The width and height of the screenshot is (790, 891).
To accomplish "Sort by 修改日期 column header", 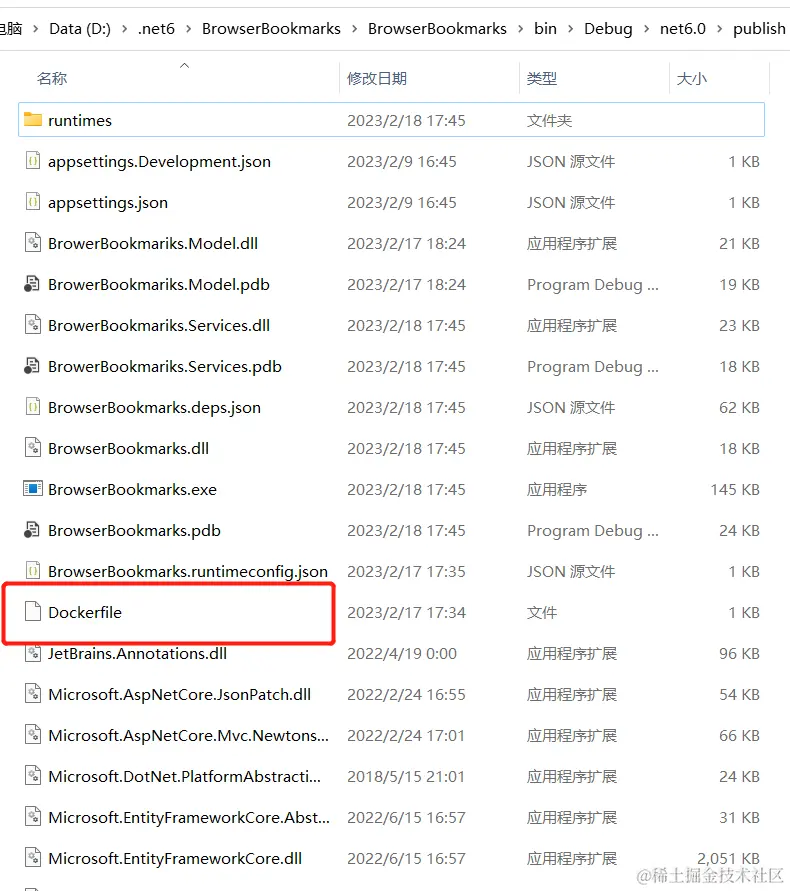I will (377, 78).
